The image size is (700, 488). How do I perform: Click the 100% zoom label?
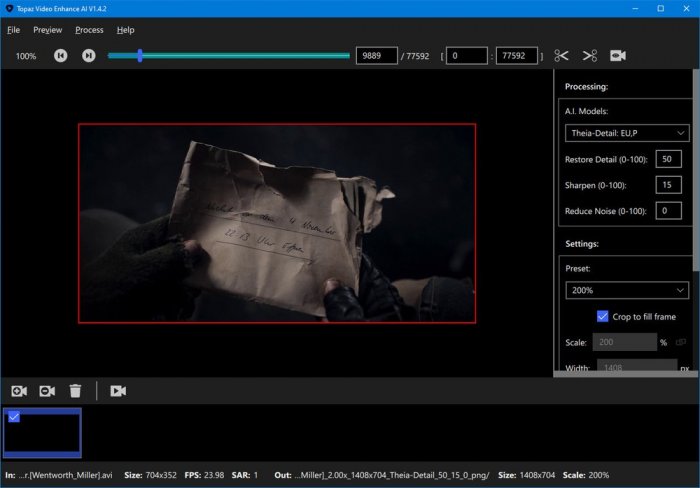pos(26,56)
